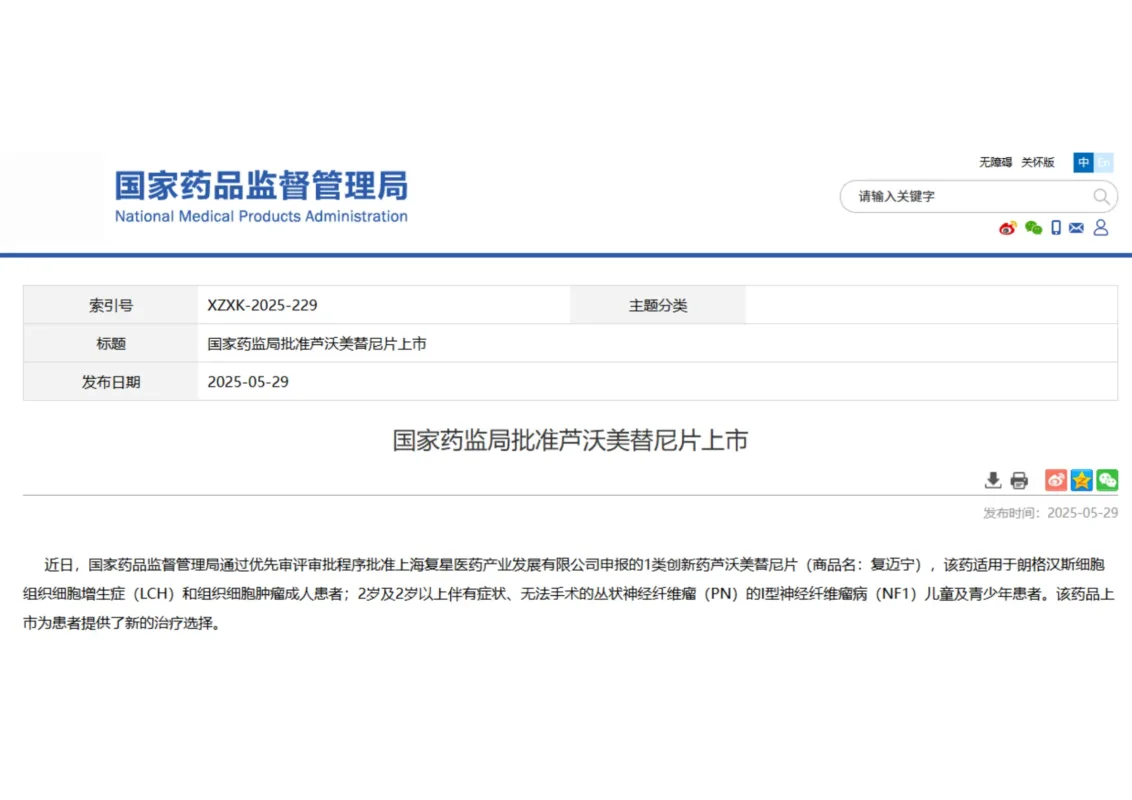Switch to 关怀版 care version
Image resolution: width=1132 pixels, height=800 pixels.
click(1037, 162)
